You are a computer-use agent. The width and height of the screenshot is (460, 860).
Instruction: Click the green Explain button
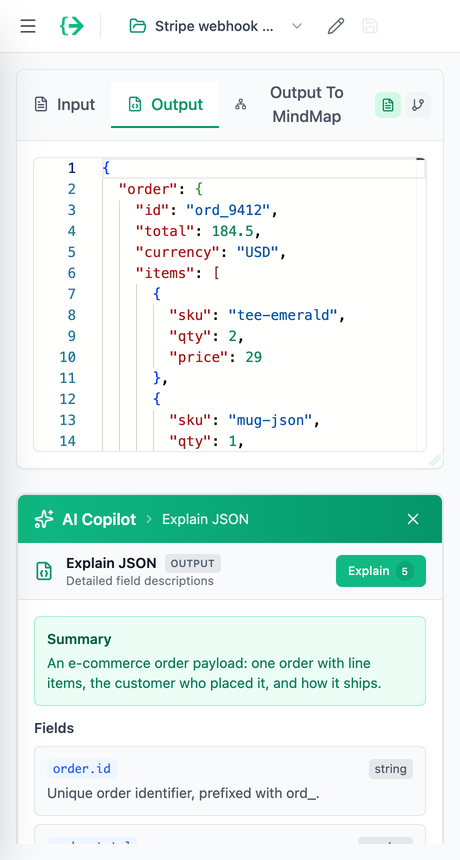tap(381, 571)
